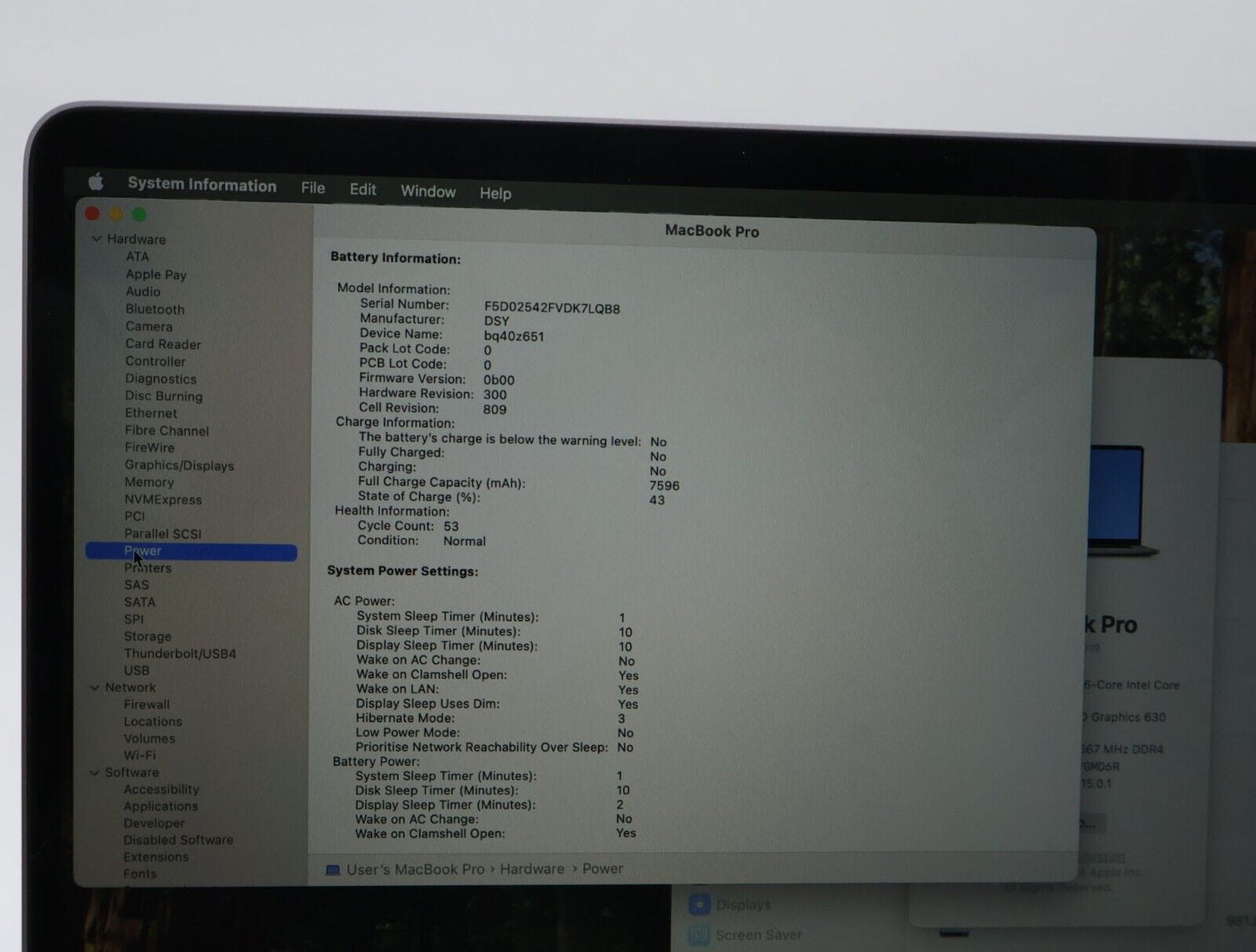
Task: Collapse the Hardware section
Action: pyautogui.click(x=96, y=238)
